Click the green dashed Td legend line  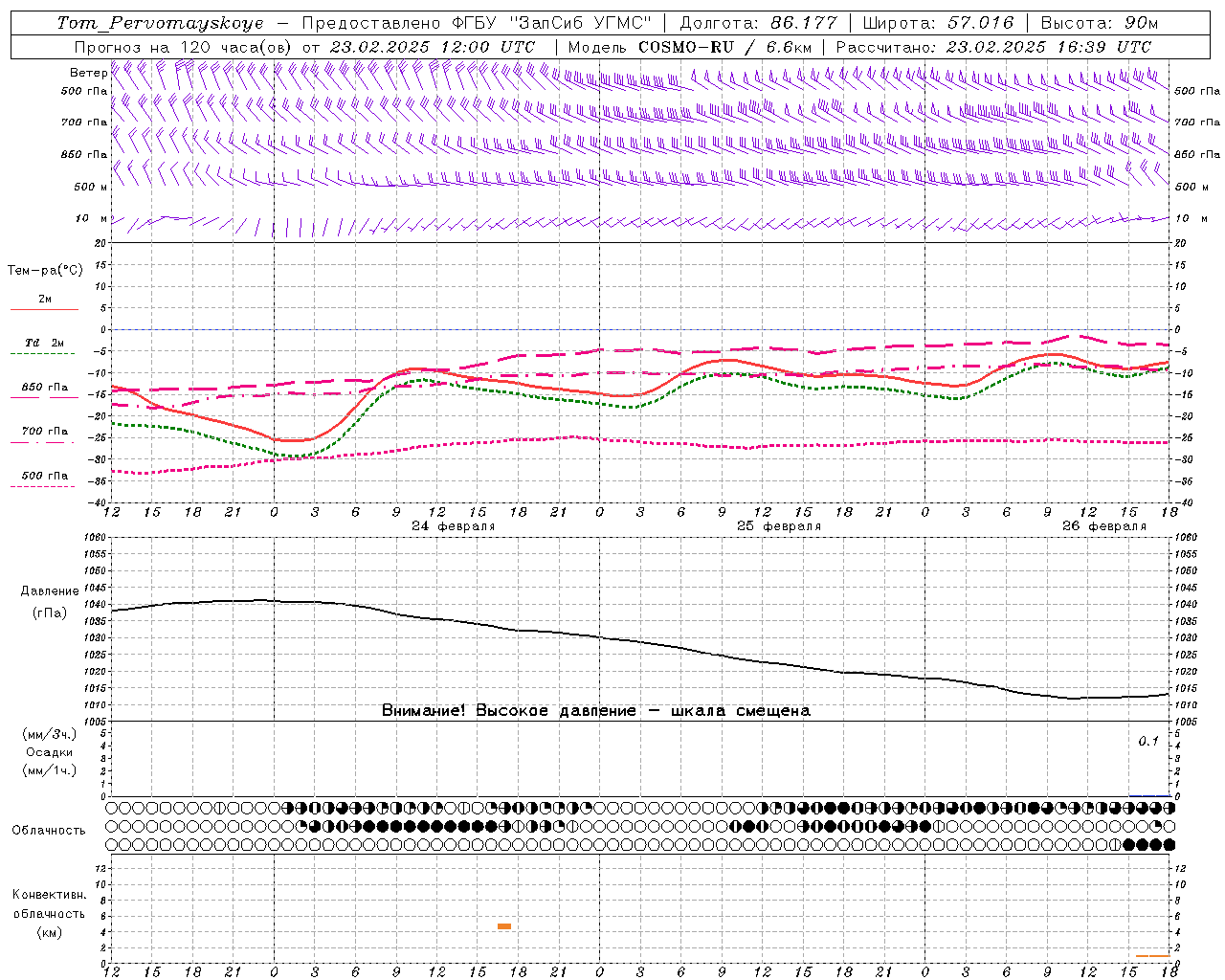(44, 353)
